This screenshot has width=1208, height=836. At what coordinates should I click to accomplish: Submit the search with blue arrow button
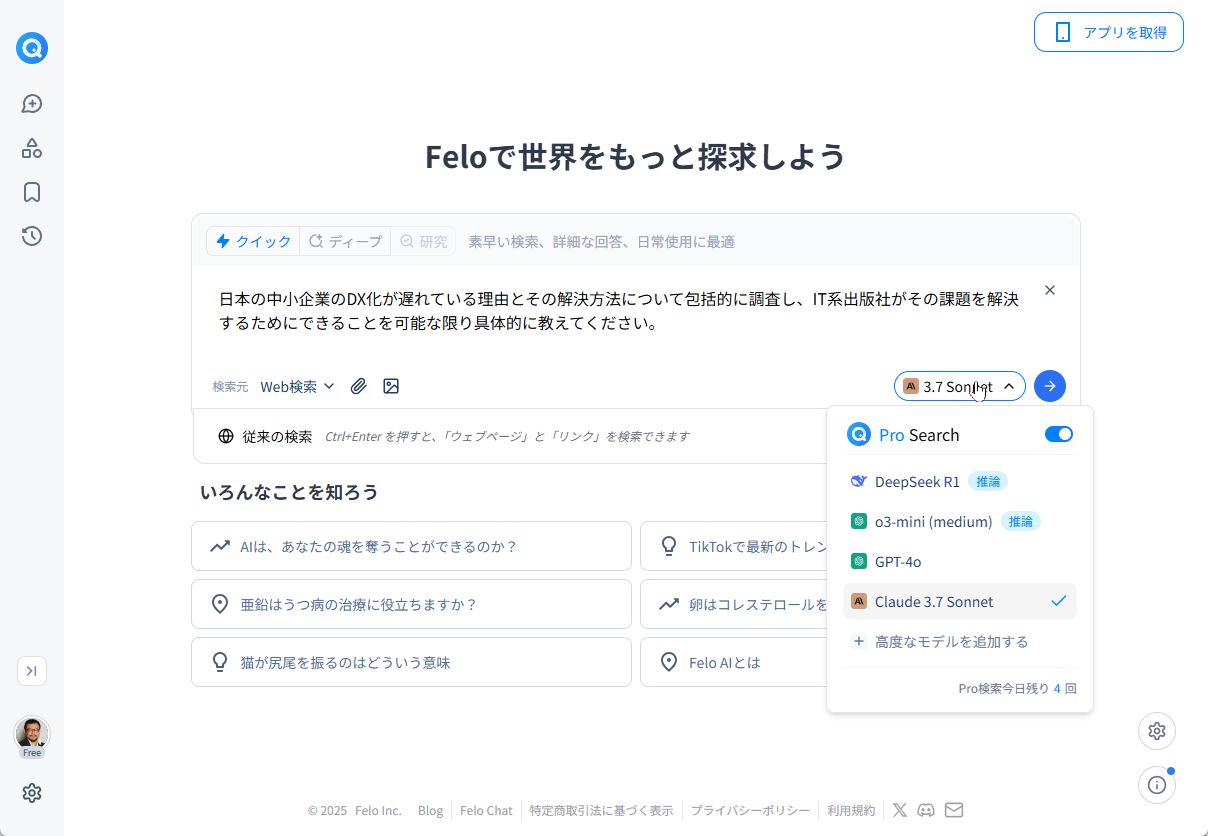pos(1050,386)
